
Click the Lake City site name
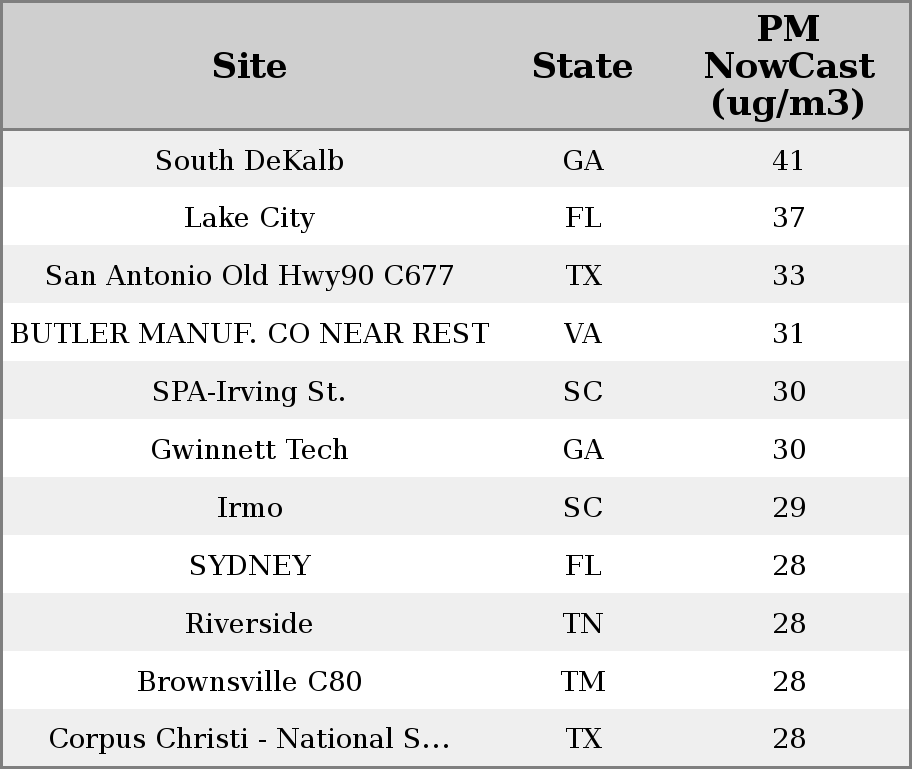click(x=249, y=218)
